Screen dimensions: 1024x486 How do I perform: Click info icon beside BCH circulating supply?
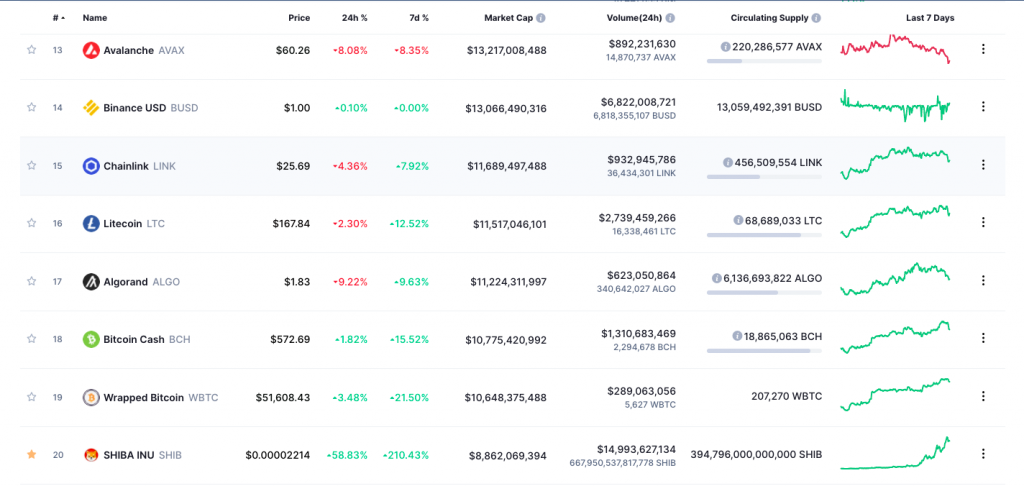[737, 336]
